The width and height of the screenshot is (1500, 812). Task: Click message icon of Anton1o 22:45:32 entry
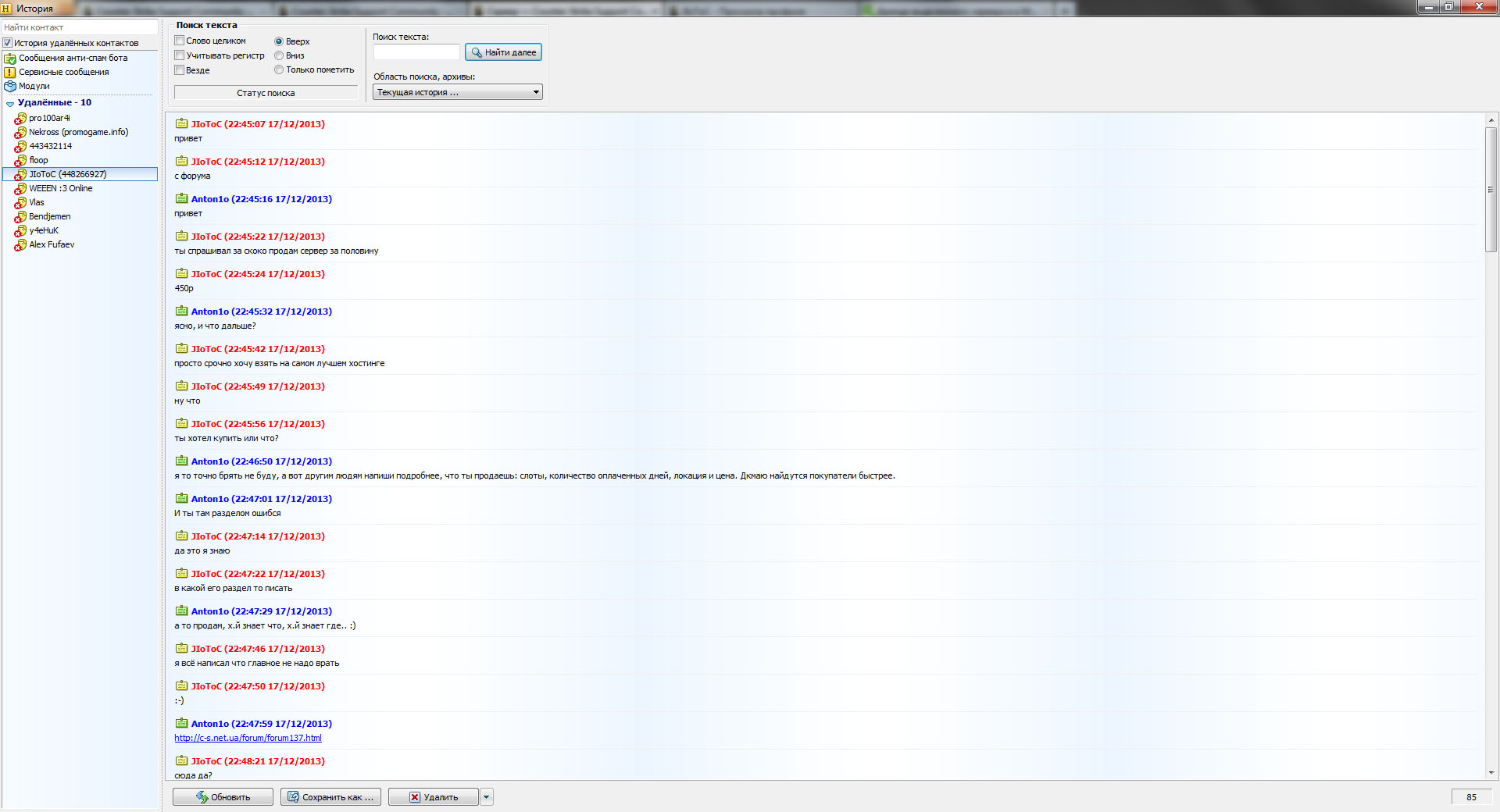coord(181,311)
